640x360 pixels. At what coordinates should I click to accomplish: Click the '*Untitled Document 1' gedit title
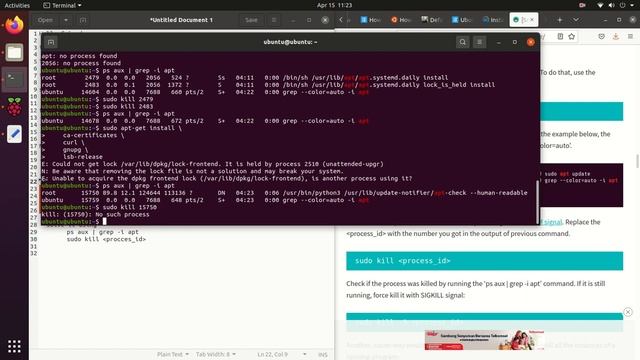(x=181, y=20)
